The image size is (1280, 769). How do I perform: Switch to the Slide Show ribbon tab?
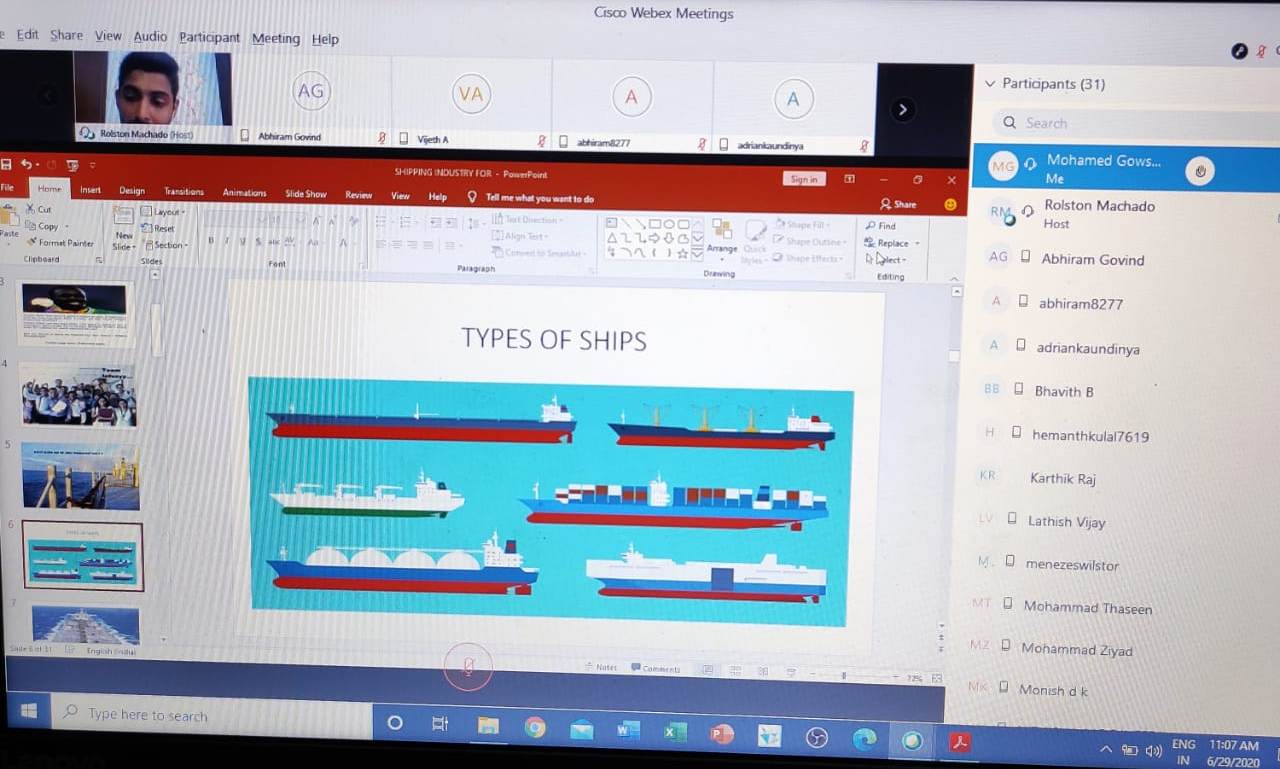coord(305,193)
